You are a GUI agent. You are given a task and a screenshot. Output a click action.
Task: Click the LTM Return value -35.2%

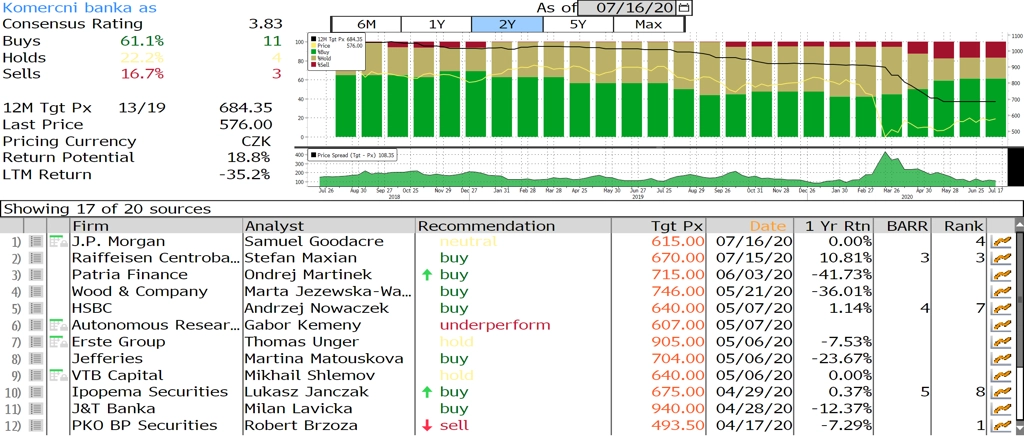tap(246, 174)
